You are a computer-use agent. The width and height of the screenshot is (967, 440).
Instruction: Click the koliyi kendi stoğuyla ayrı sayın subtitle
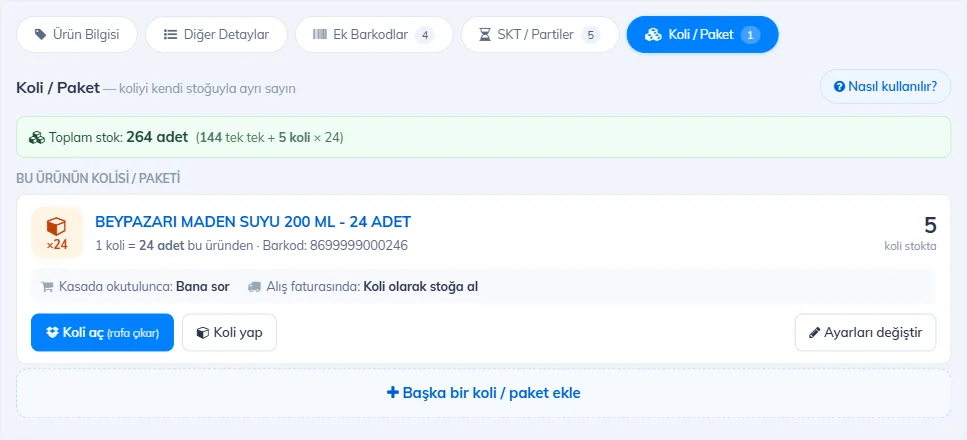pos(207,89)
